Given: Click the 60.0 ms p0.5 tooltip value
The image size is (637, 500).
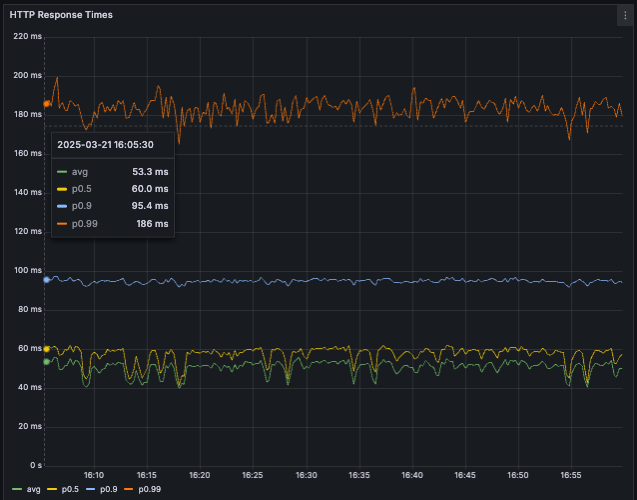Looking at the screenshot, I should click(150, 189).
